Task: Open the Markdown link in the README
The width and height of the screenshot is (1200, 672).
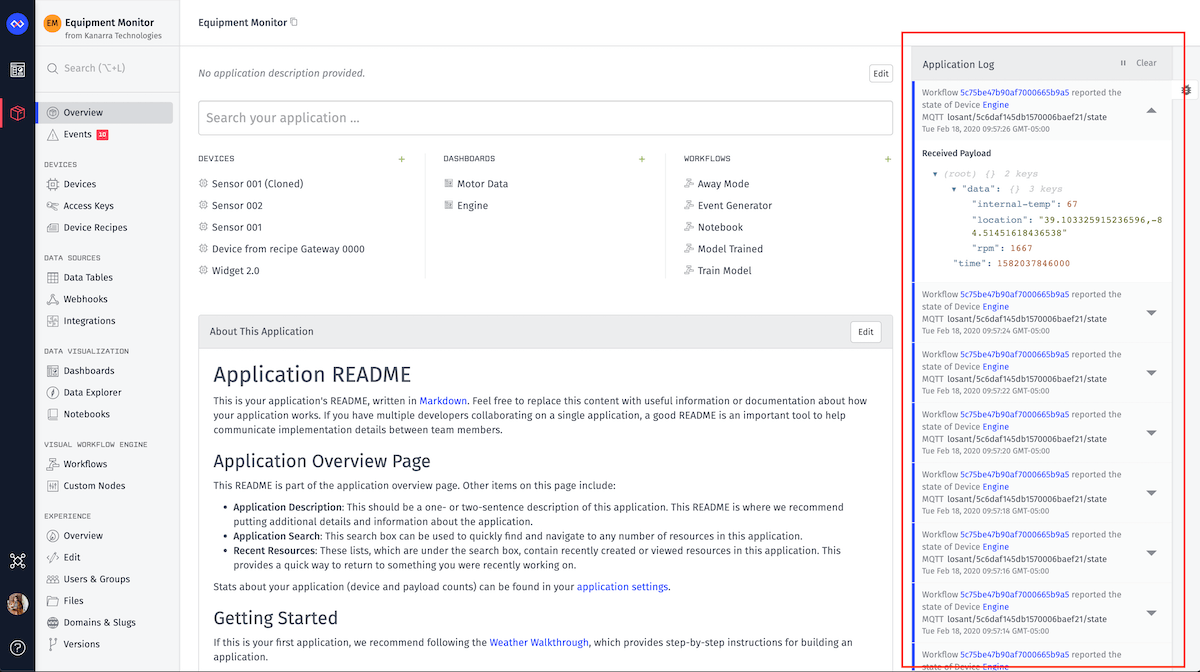Action: (443, 401)
